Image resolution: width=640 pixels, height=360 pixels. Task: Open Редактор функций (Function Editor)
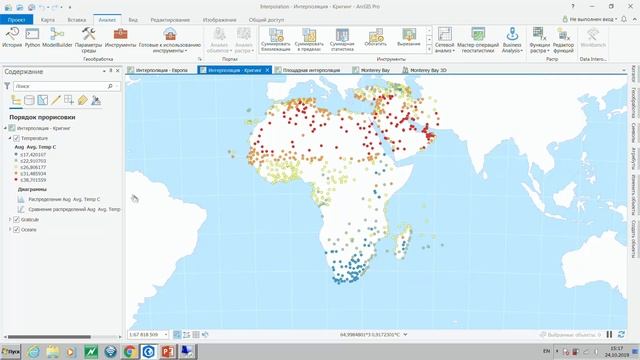tap(563, 40)
